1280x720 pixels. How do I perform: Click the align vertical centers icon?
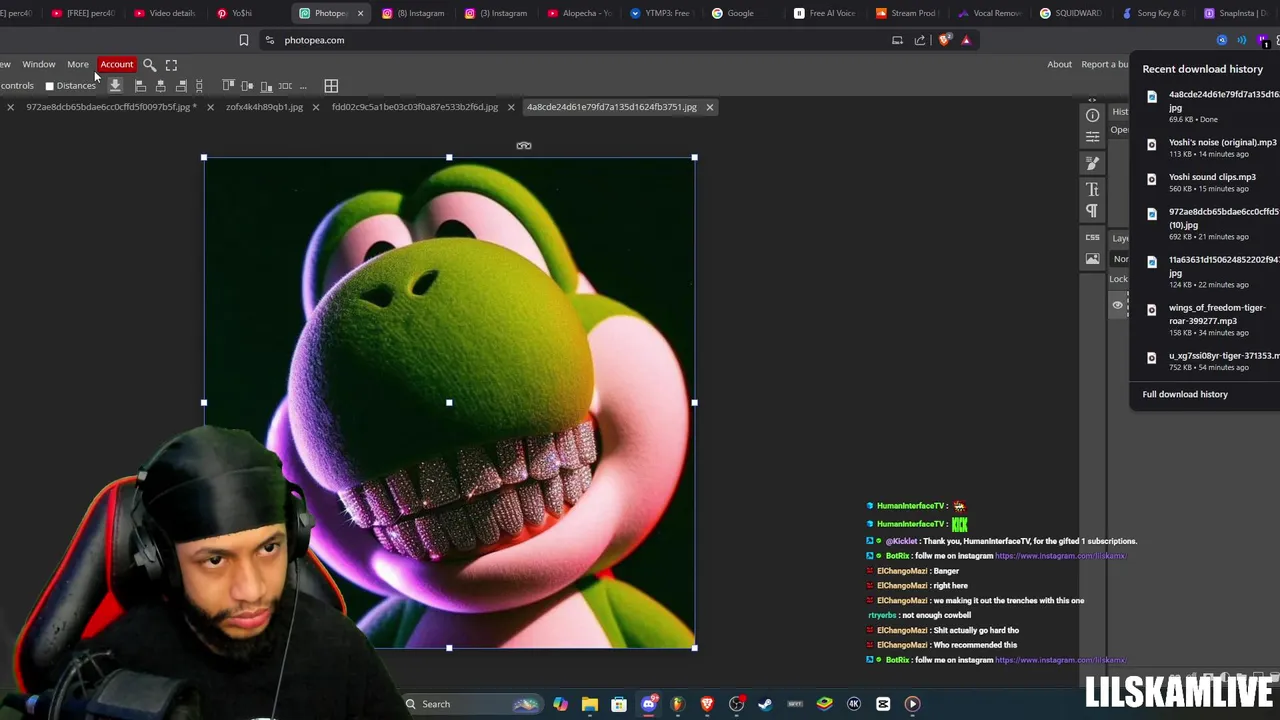coord(247,86)
